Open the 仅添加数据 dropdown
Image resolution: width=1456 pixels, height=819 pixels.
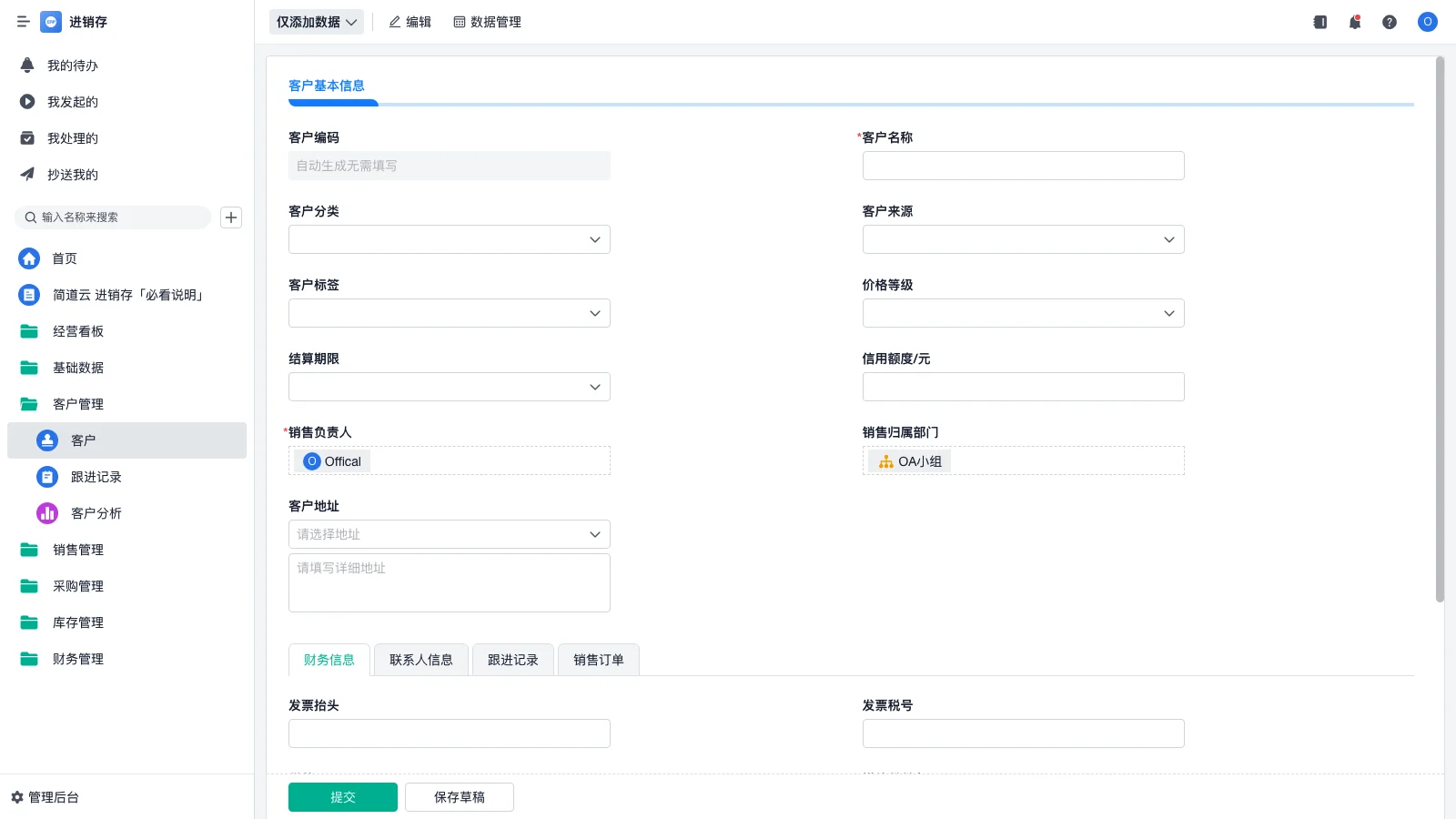317,22
